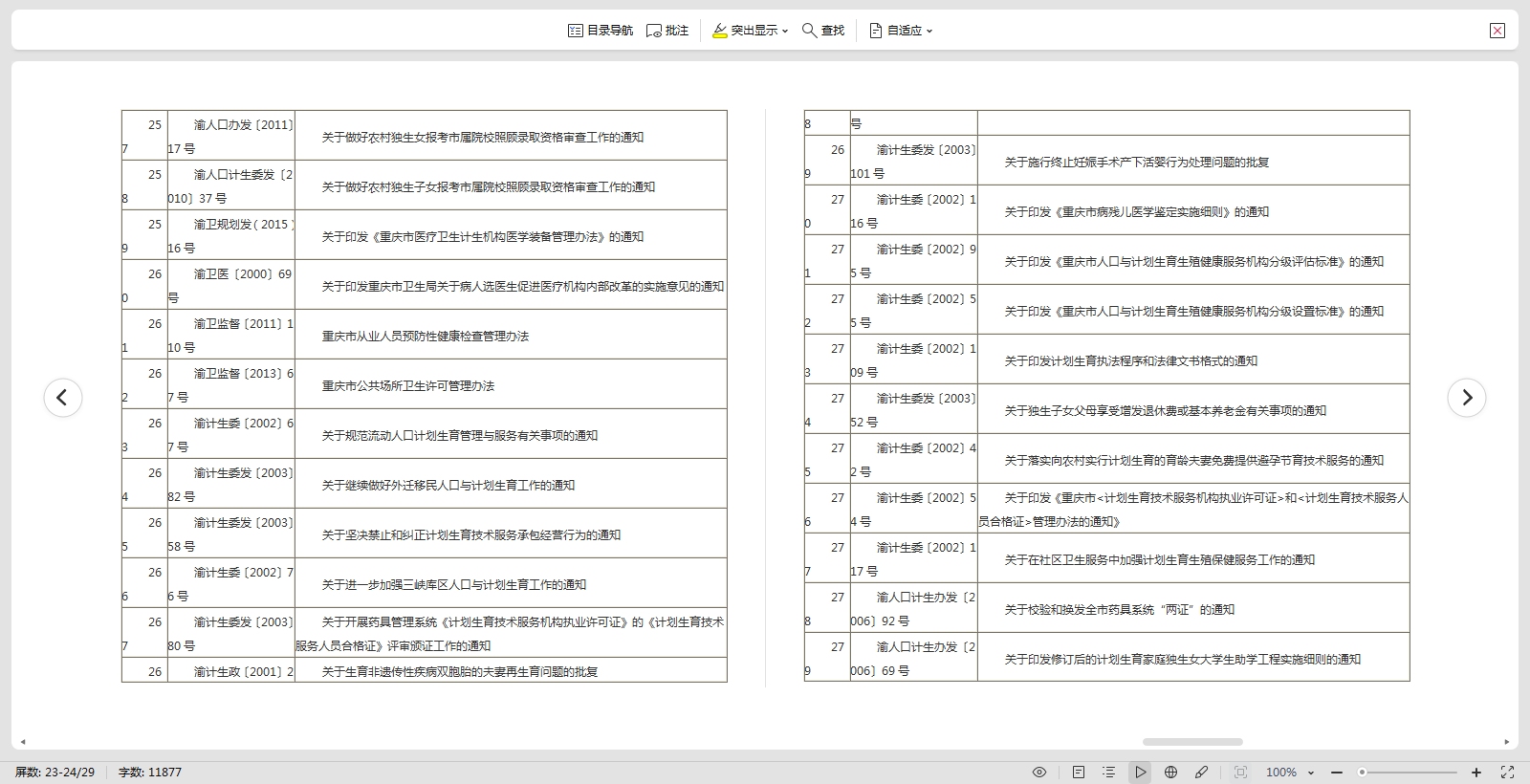Click the cell 关于校验和换发全市药具系统“两证”的通知
This screenshot has width=1530, height=784.
point(1193,608)
